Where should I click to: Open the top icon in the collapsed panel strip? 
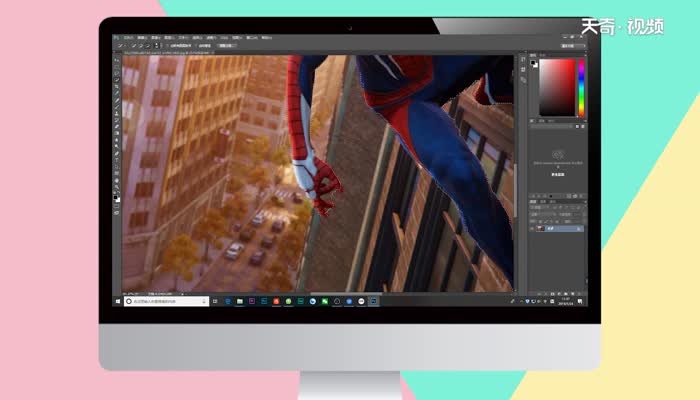click(523, 59)
